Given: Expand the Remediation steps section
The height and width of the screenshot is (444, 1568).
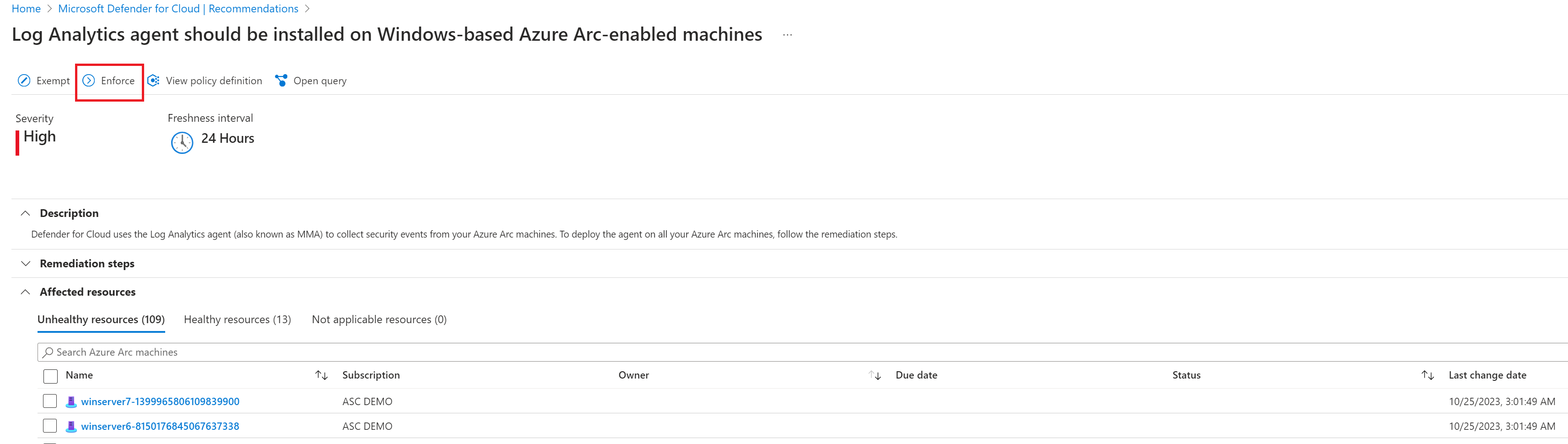Looking at the screenshot, I should 26,264.
